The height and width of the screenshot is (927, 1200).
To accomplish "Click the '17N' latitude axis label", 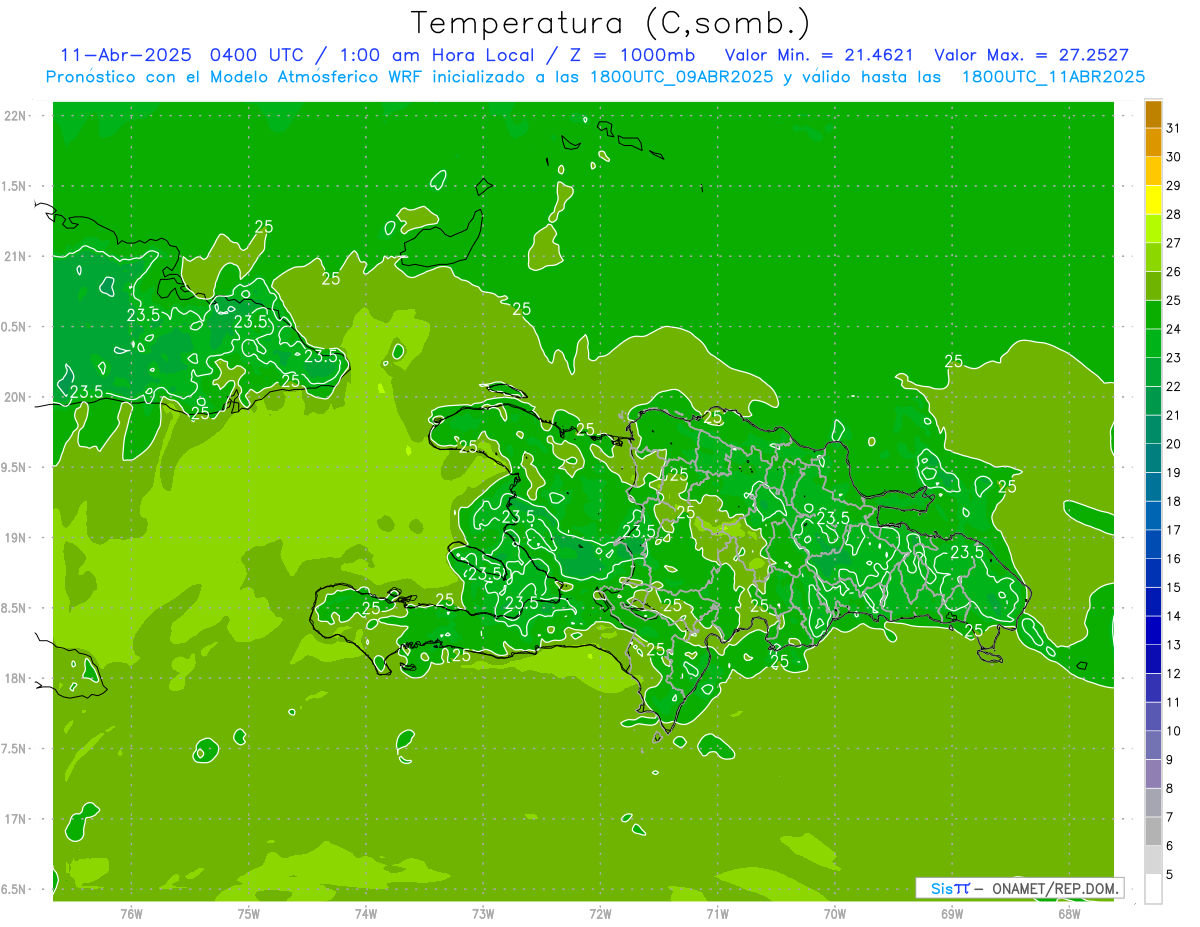I will (x=16, y=819).
